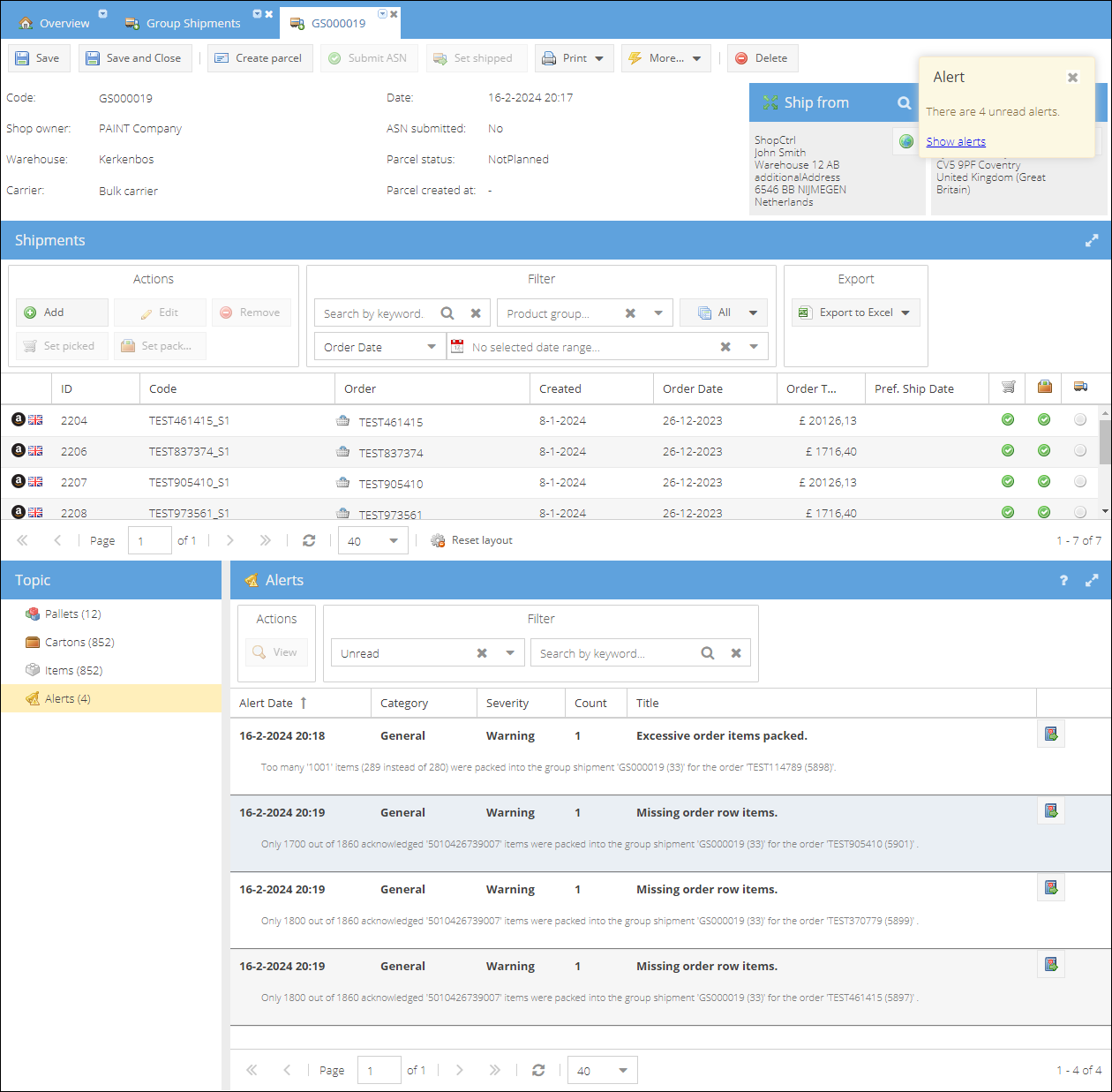Click the shipments vertical scrollbar
Screen dimensions: 1112x1092
coord(1105,441)
